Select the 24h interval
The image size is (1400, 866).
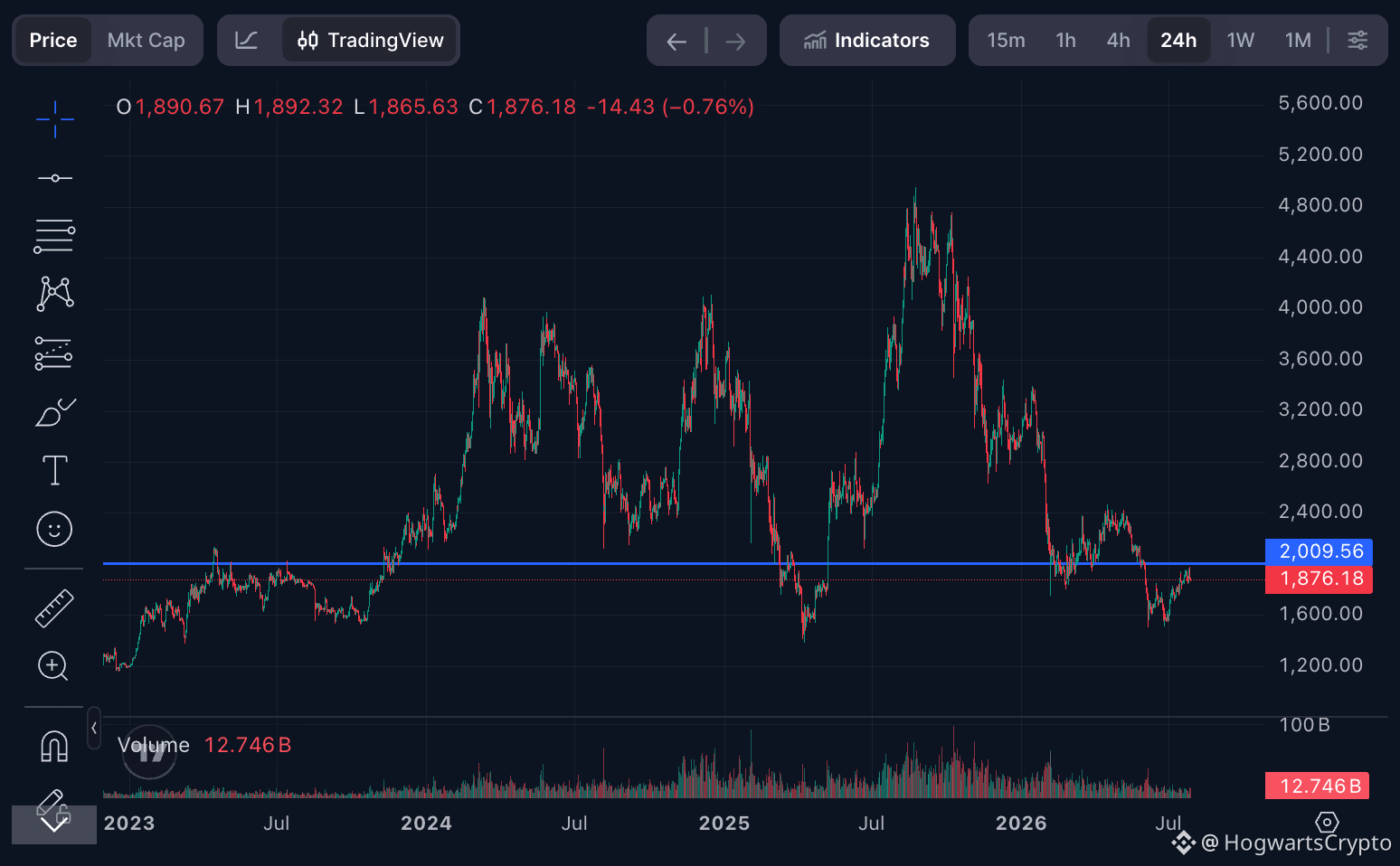click(1178, 40)
